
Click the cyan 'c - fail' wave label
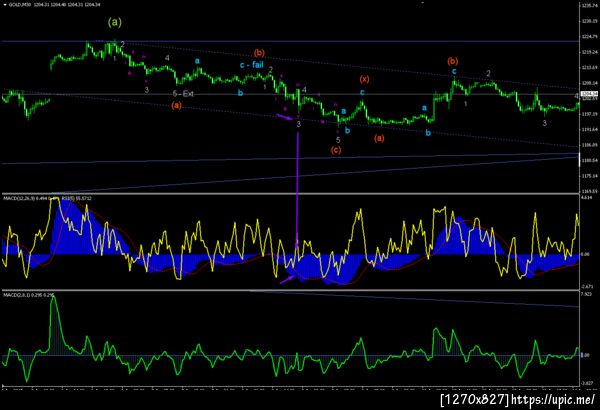[x=251, y=65]
